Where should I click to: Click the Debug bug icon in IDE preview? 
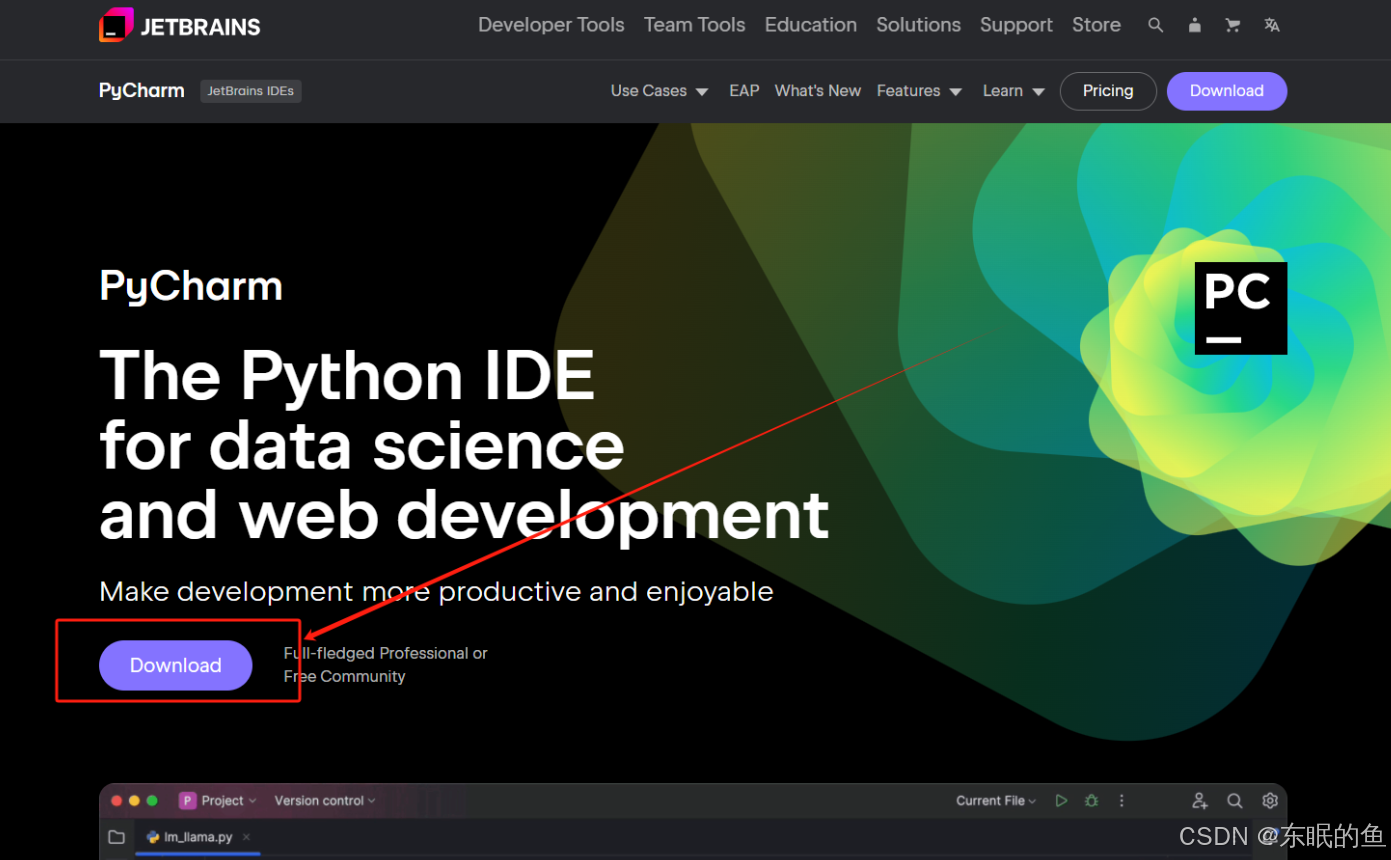click(1092, 801)
